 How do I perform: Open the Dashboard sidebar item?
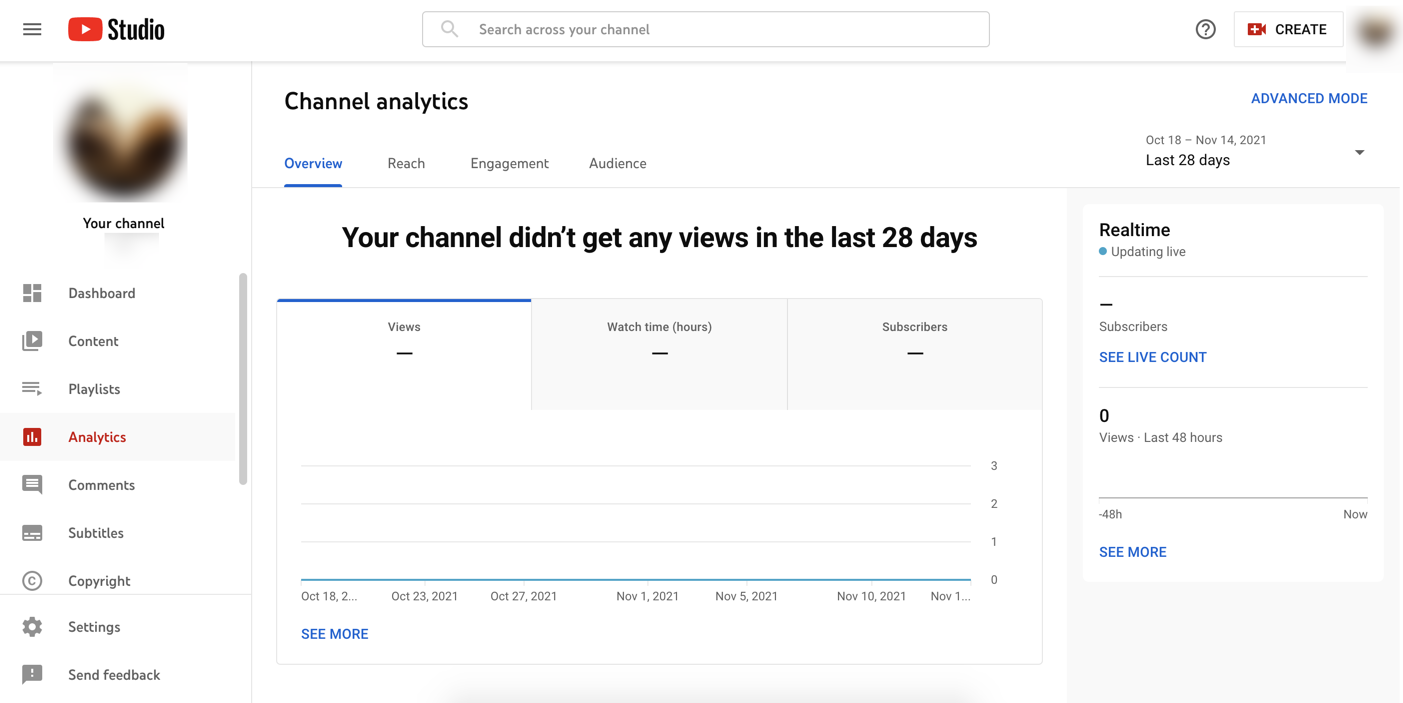click(118, 293)
